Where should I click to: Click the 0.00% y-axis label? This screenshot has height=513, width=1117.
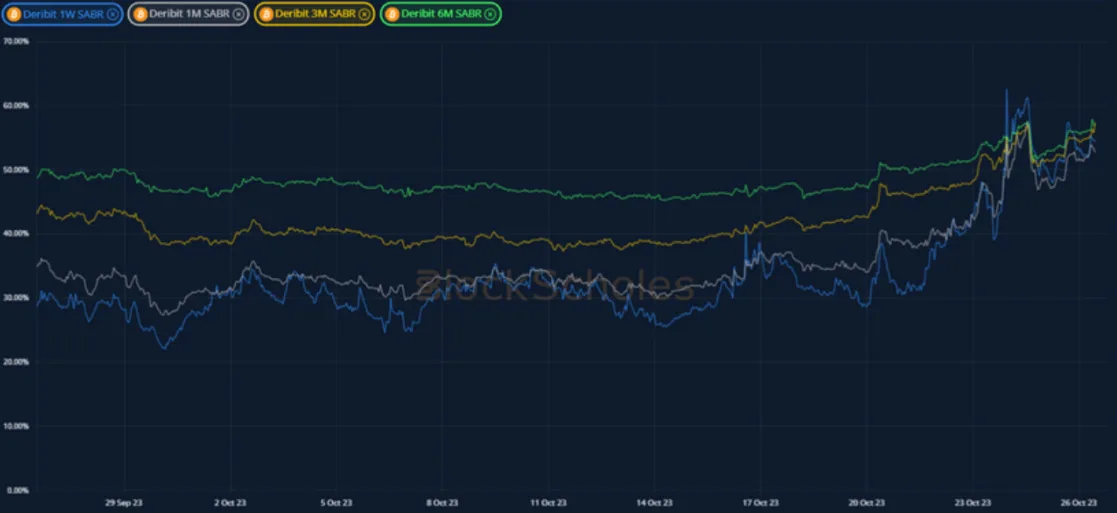[18, 490]
